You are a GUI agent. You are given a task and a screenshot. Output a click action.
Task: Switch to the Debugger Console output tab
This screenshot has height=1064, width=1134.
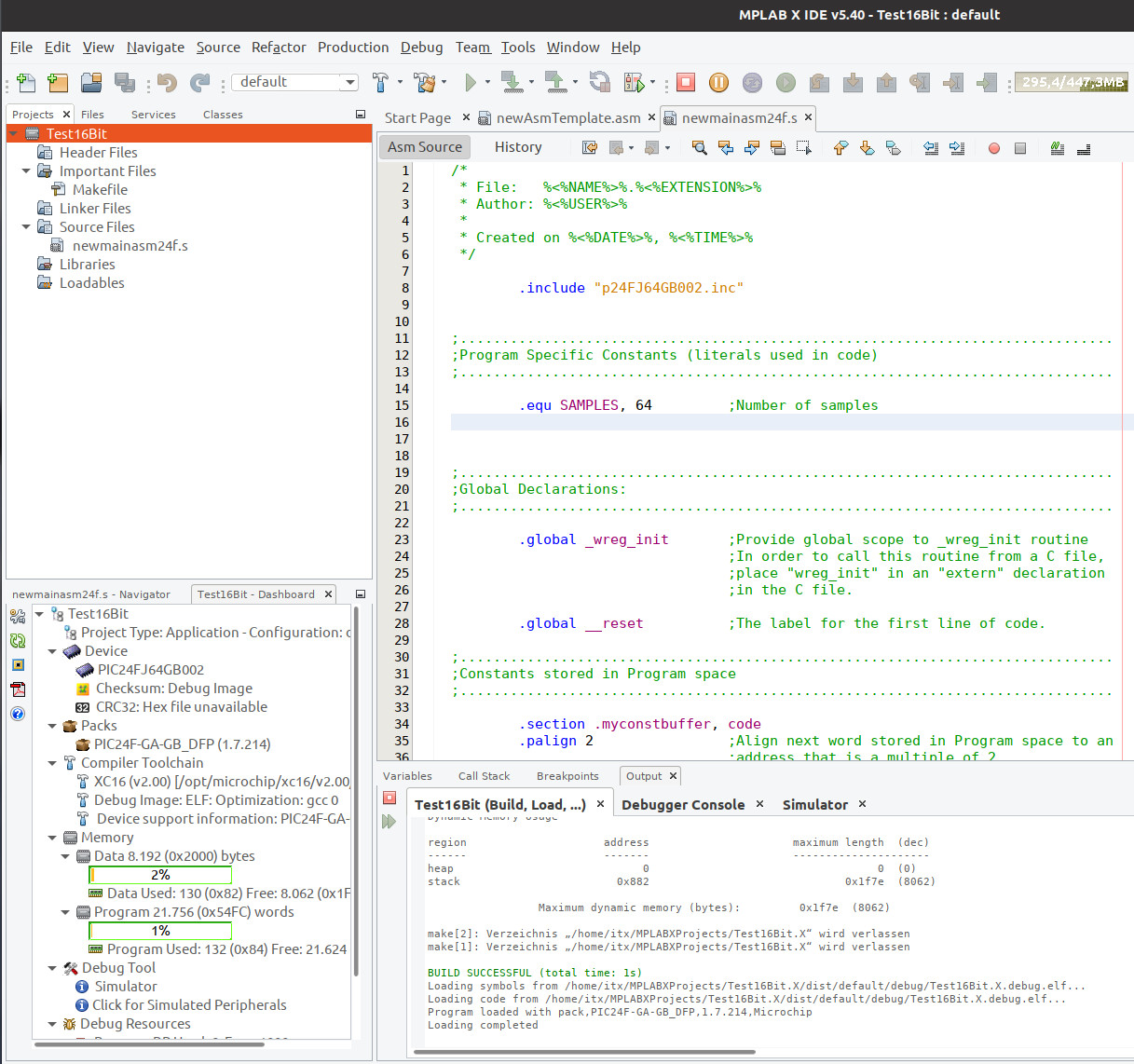coord(683,805)
